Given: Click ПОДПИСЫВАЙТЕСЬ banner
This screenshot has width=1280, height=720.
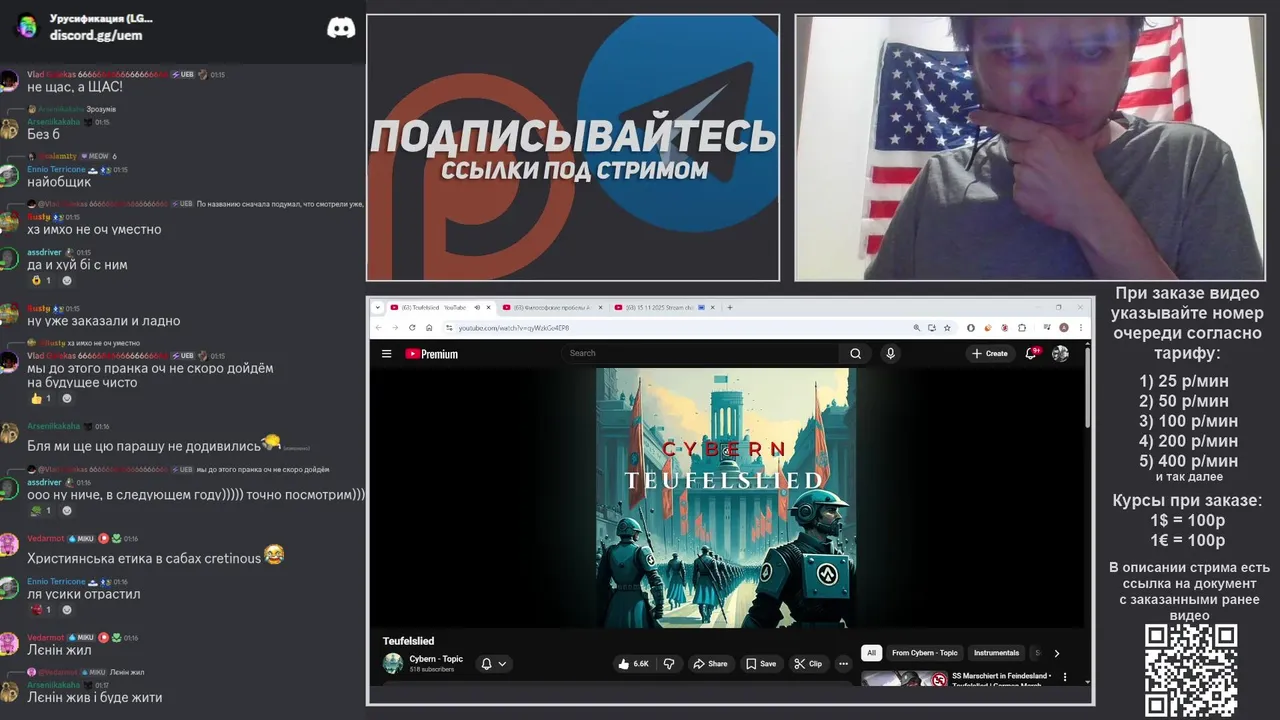Looking at the screenshot, I should [x=573, y=148].
